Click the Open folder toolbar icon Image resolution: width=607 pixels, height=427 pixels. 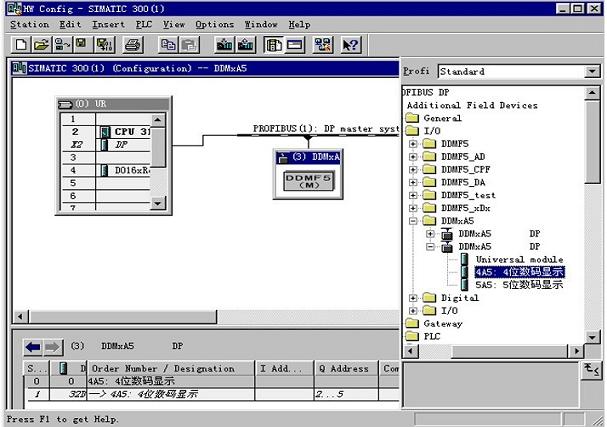(41, 45)
